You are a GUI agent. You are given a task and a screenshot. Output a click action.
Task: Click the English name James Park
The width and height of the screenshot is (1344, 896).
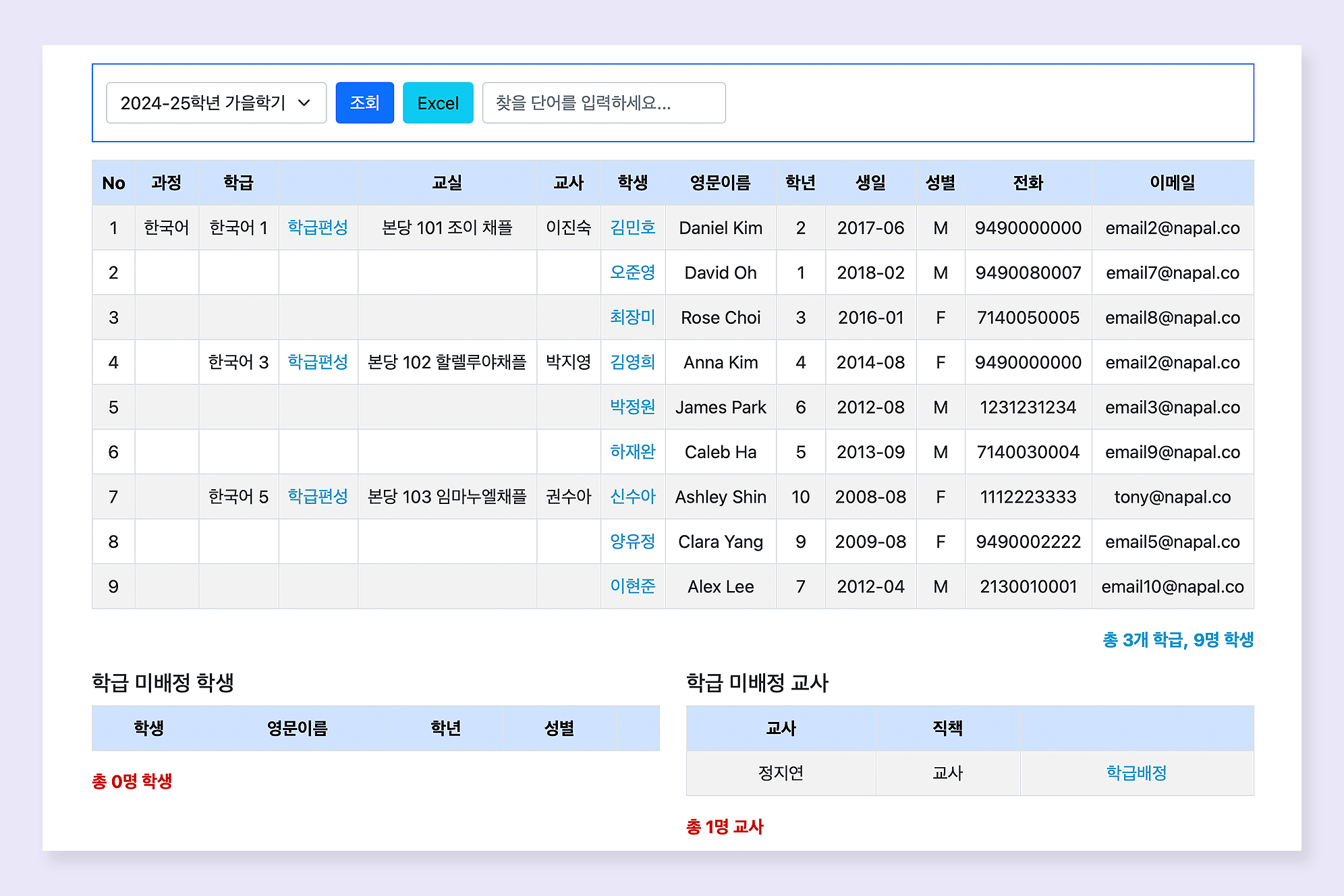(x=721, y=407)
